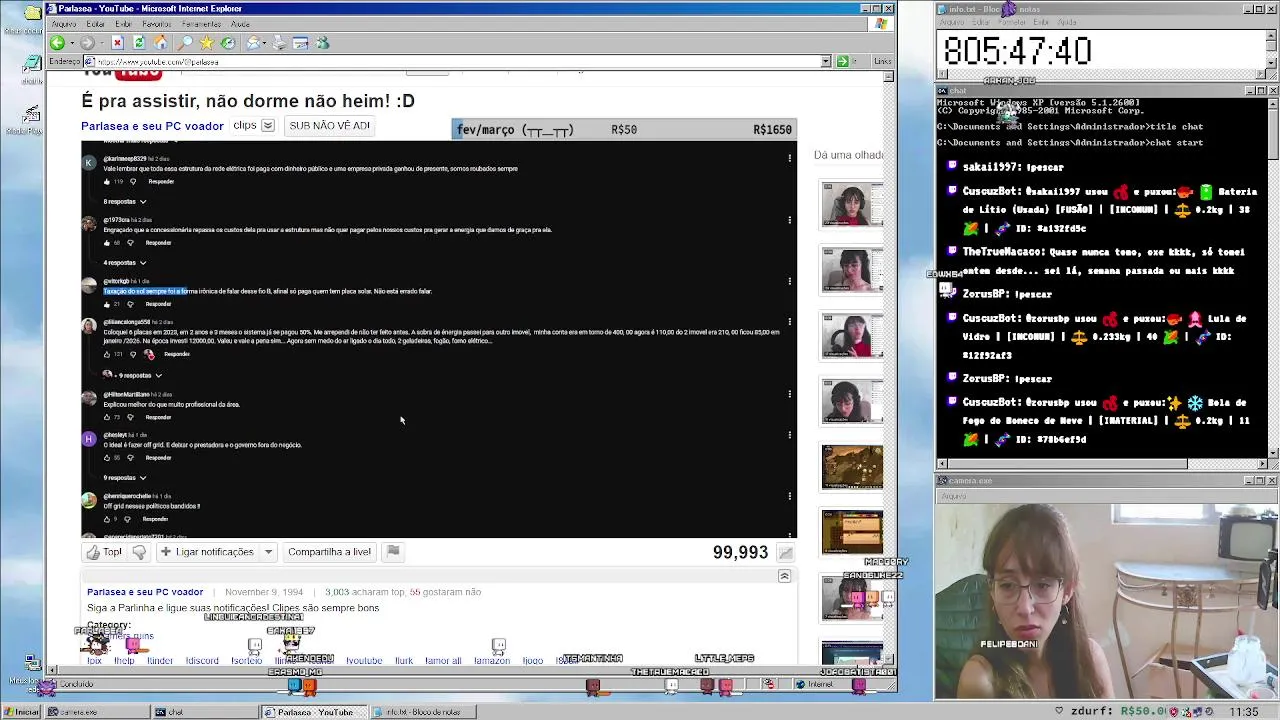This screenshot has height=720, width=1280.
Task: Open Favorites star in IE toolbar
Action: 207,43
